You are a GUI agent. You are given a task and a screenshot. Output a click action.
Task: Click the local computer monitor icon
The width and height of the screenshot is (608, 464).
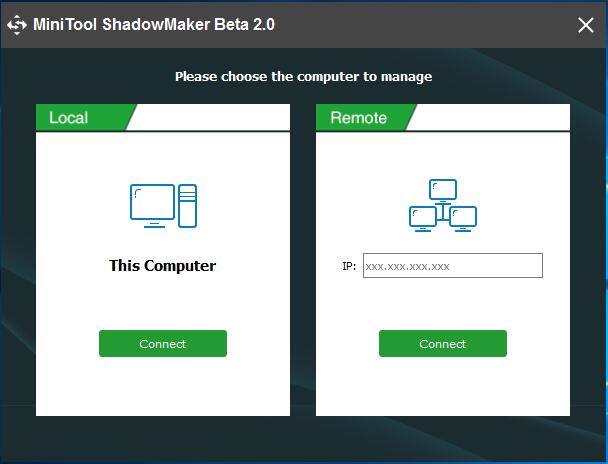coord(152,205)
